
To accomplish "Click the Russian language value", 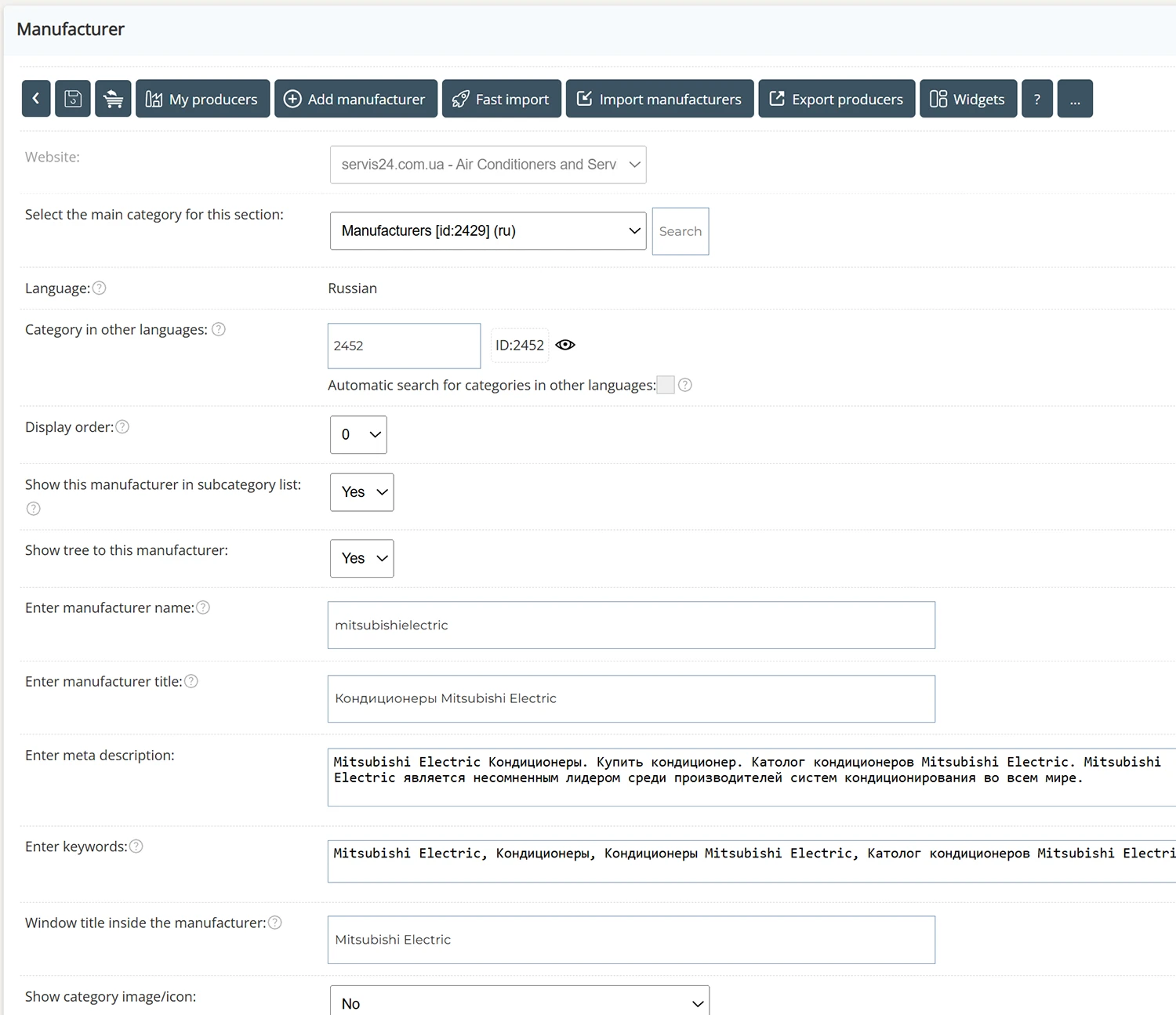I will click(352, 288).
